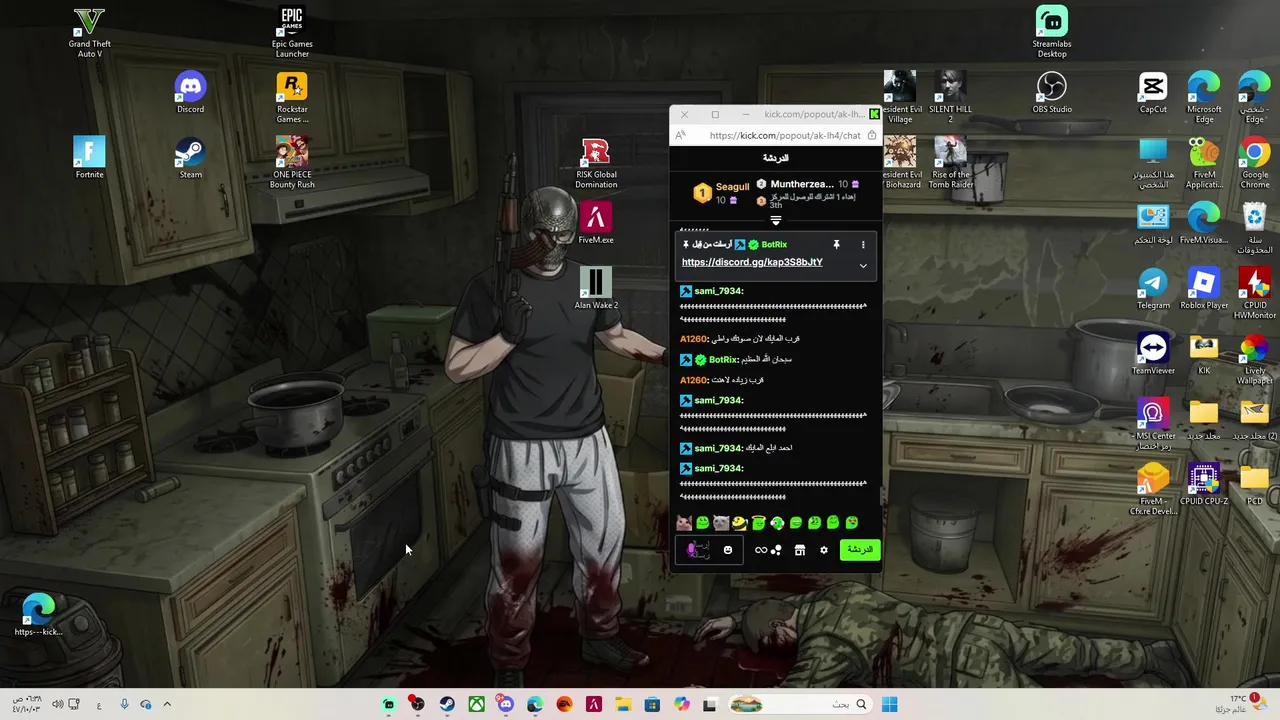Screen dimensions: 1280x720
Task: Launch Epic Games Launcher shortcut
Action: [292, 33]
